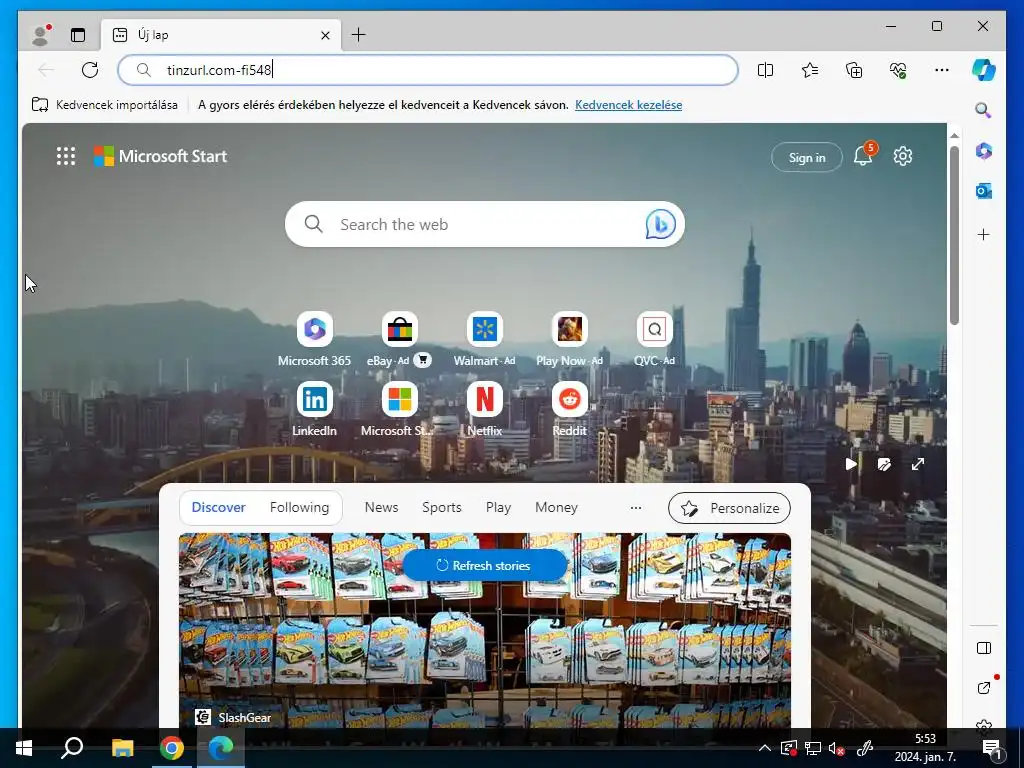Expand background to full view icon

pos(918,464)
